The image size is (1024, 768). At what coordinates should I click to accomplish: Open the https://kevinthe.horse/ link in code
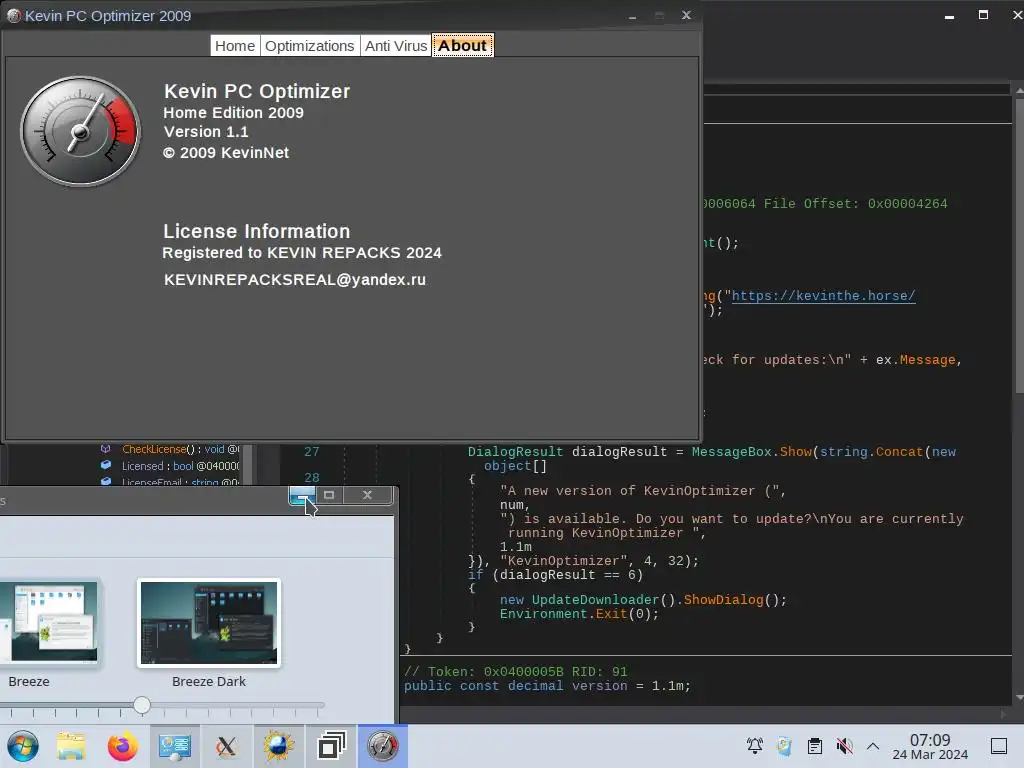(x=823, y=296)
